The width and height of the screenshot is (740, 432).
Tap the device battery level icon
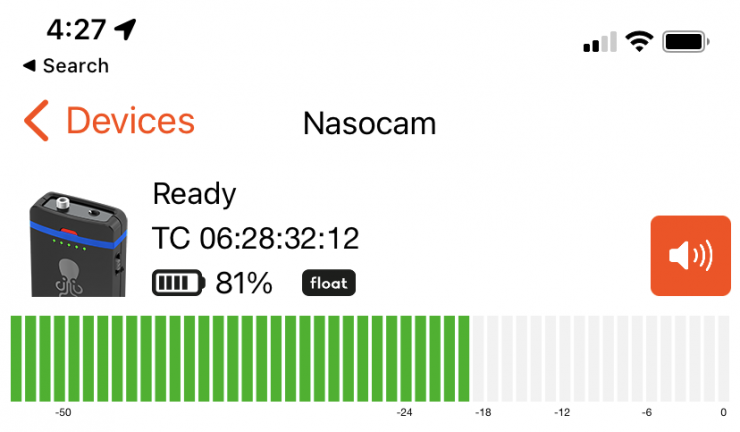[178, 284]
